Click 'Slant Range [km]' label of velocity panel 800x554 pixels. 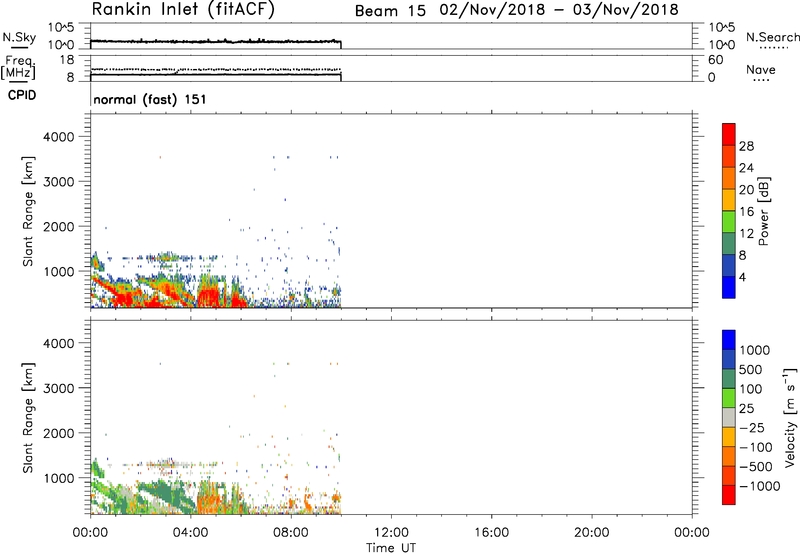(28, 418)
